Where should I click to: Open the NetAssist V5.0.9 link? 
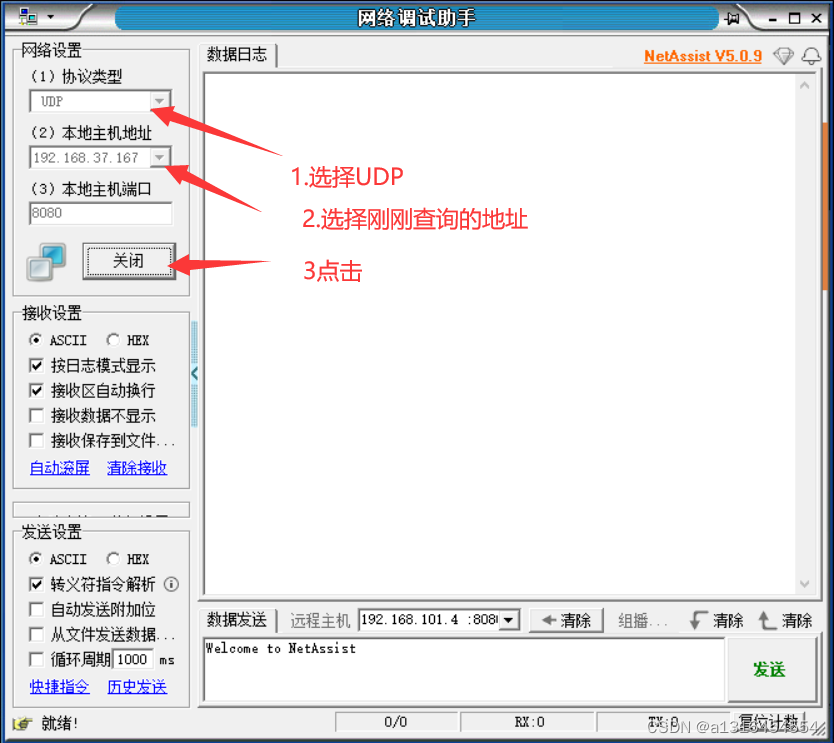[x=703, y=56]
